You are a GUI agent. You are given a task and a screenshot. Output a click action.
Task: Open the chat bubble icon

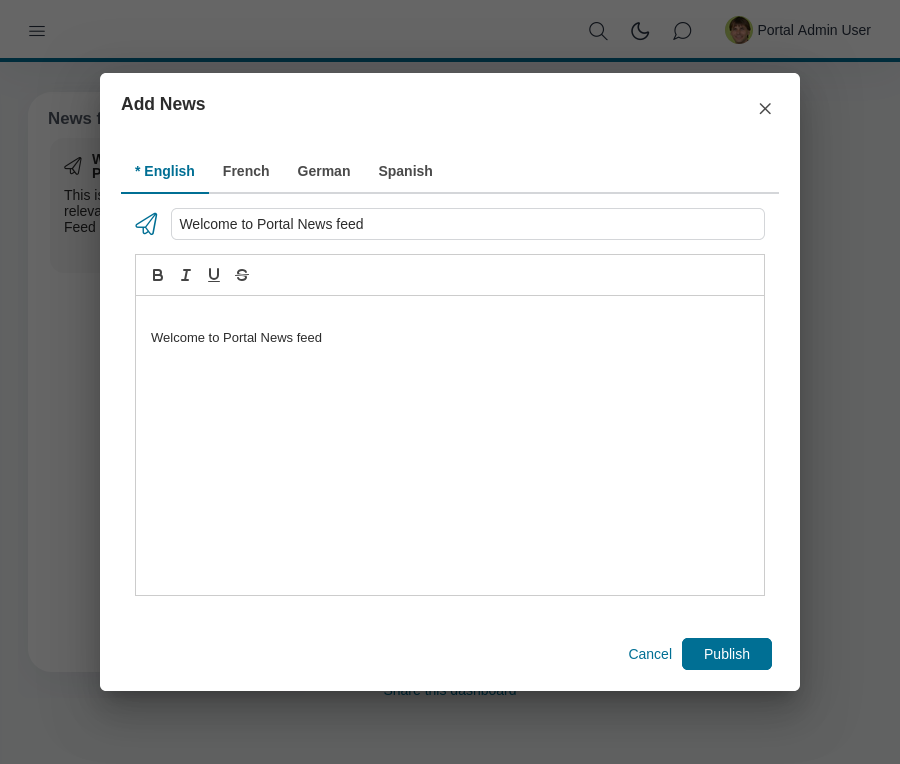(x=682, y=31)
